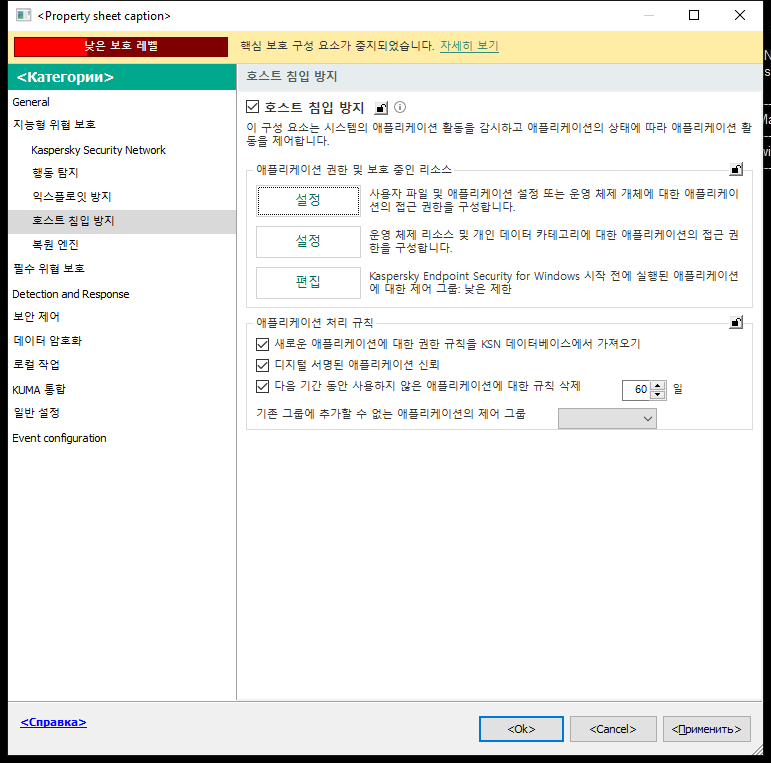Open Event configuration category

(x=59, y=438)
